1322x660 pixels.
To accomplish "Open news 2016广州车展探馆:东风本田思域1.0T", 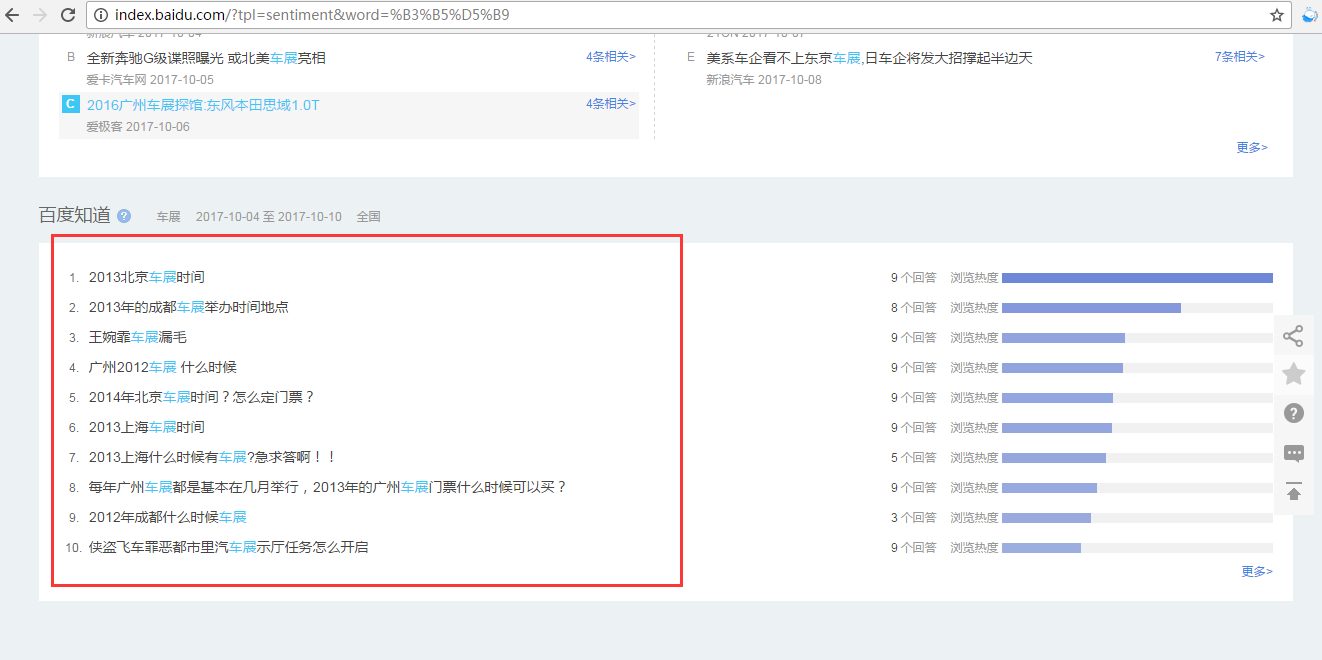I will 203,105.
